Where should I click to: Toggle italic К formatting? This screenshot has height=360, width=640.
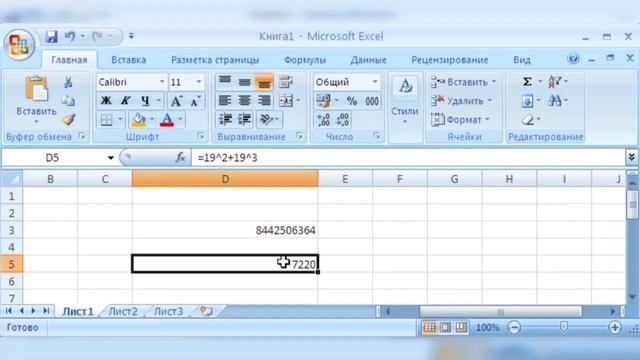(126, 101)
